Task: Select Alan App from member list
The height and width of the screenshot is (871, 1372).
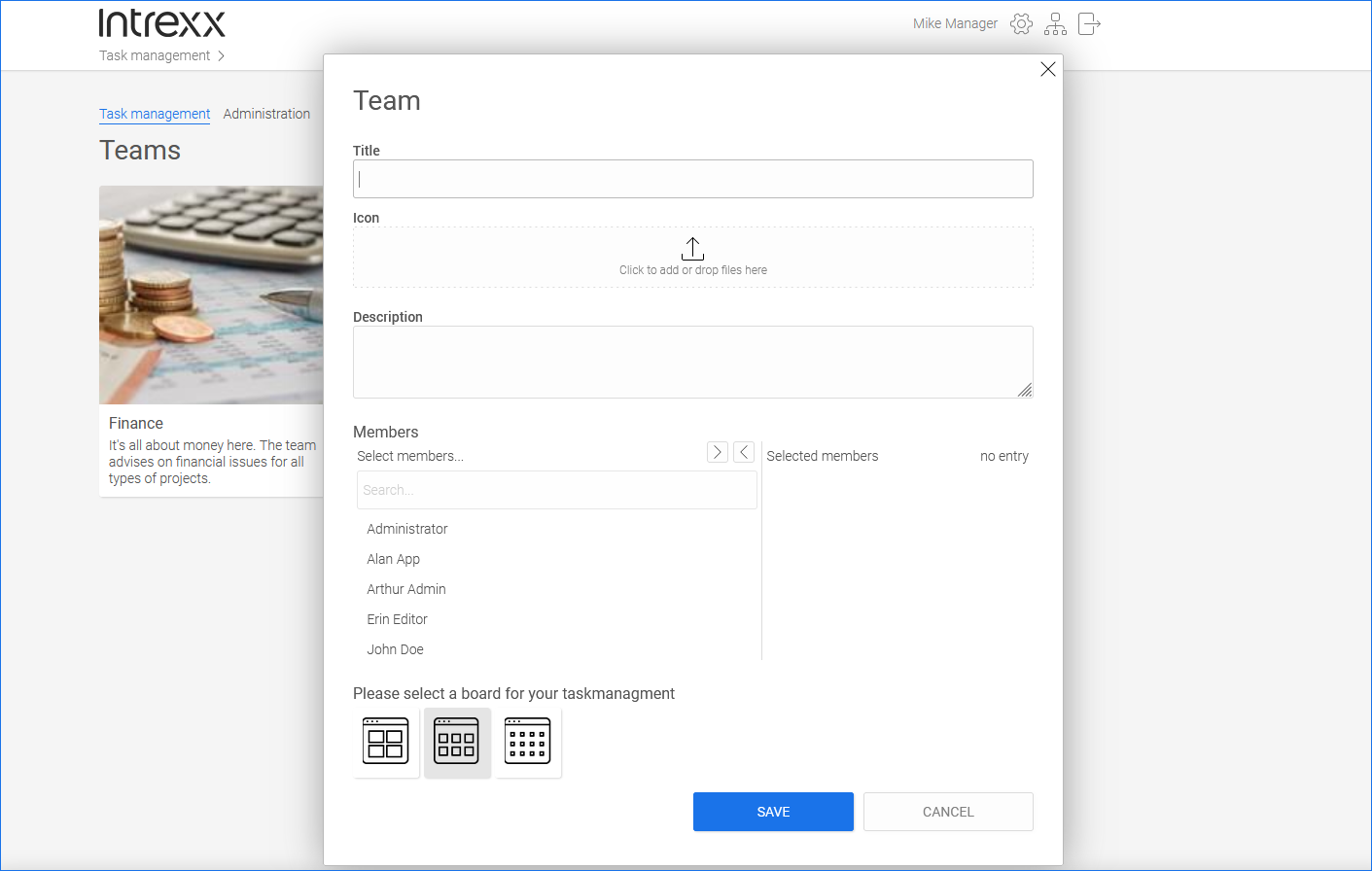Action: point(394,559)
